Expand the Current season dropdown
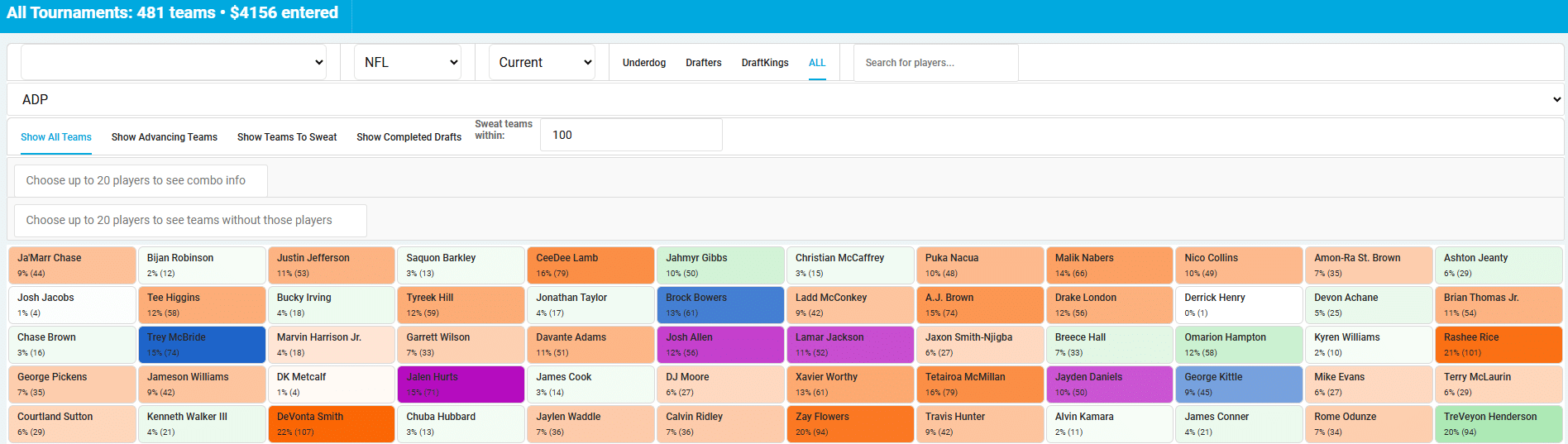The image size is (1568, 444). 542,62
